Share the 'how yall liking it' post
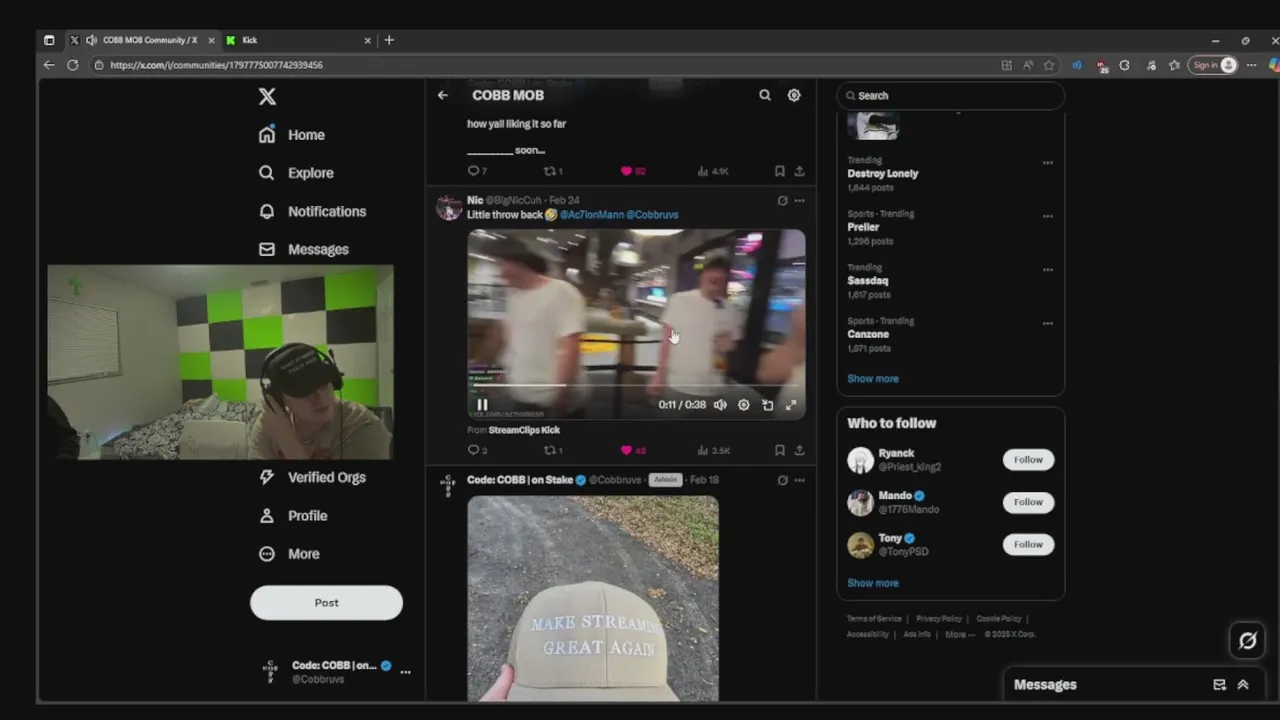This screenshot has width=1280, height=720. pos(799,171)
